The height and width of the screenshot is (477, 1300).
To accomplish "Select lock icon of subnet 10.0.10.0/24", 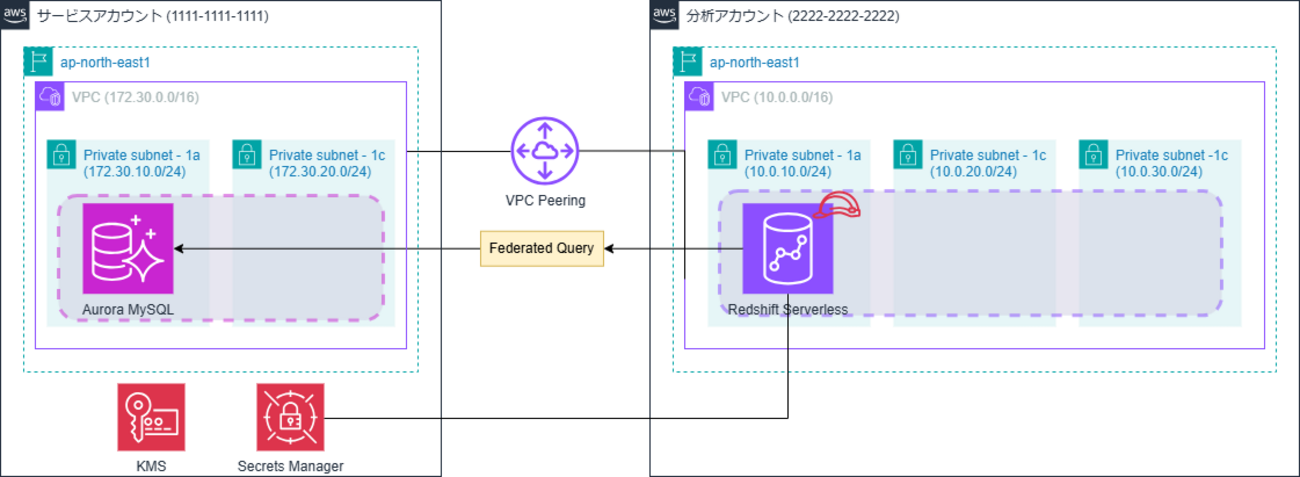I will coord(722,154).
